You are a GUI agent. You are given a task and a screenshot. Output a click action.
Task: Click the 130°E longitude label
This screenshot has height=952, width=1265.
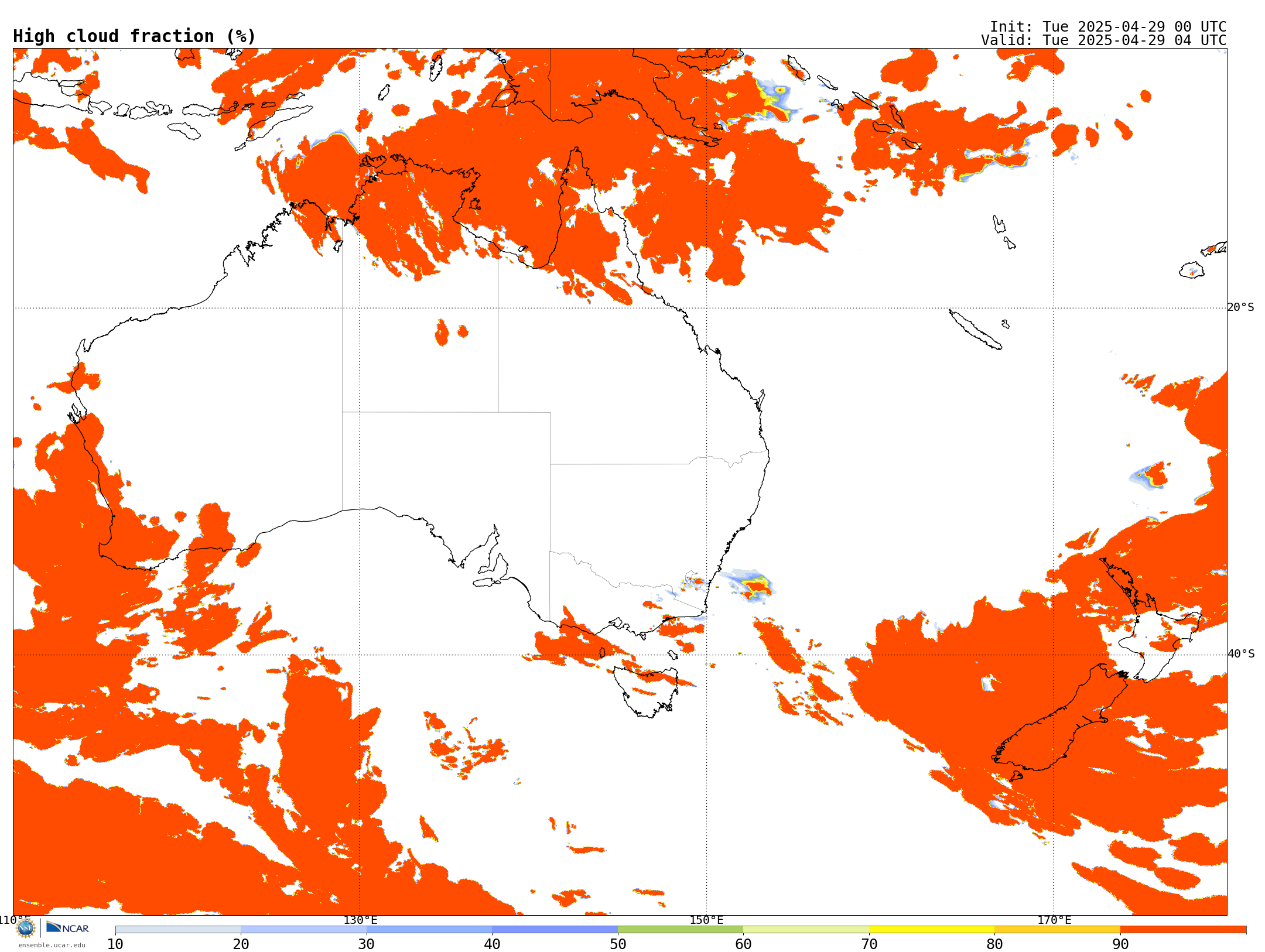(360, 920)
